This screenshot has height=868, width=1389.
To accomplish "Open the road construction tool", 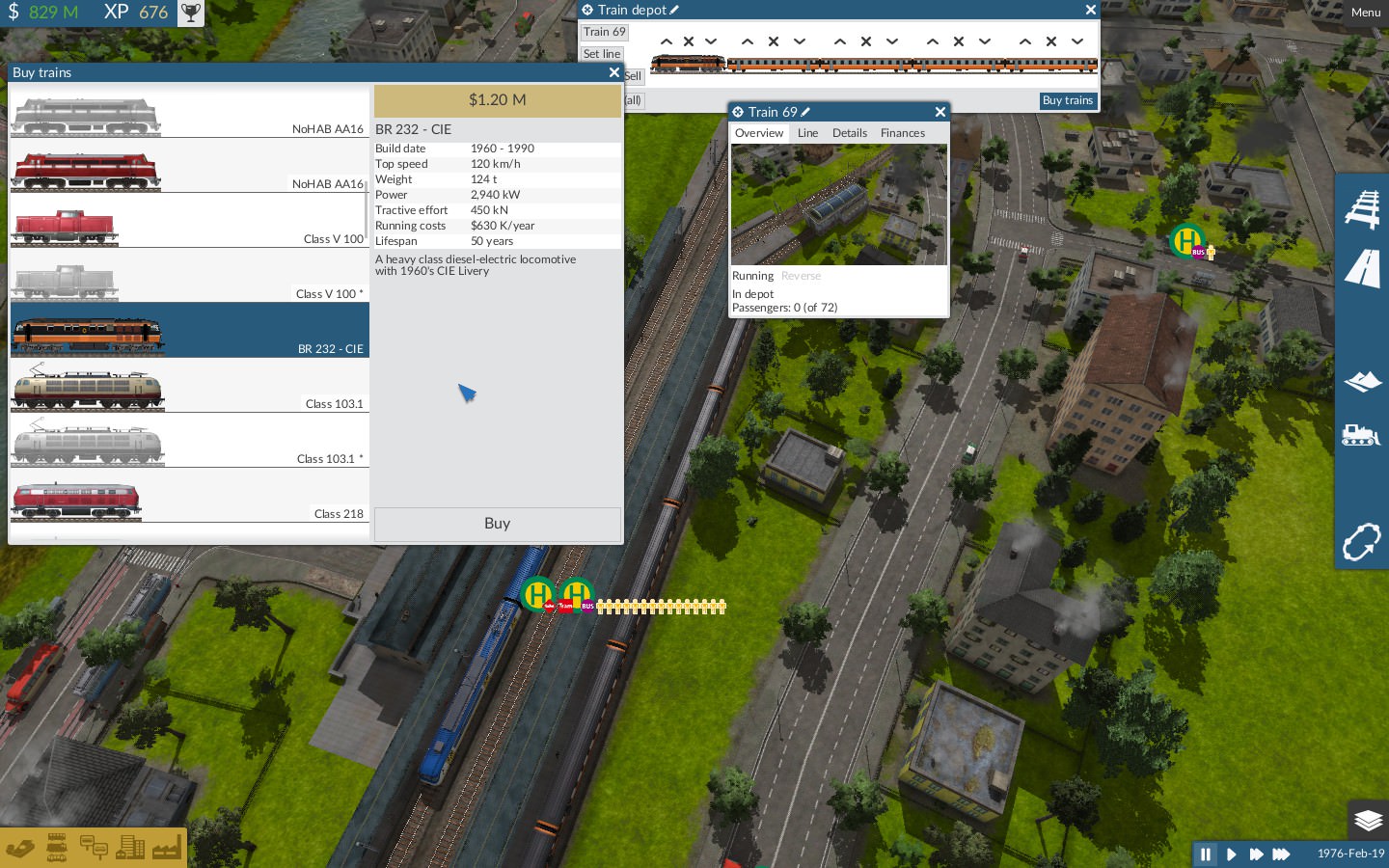I will point(1362,269).
